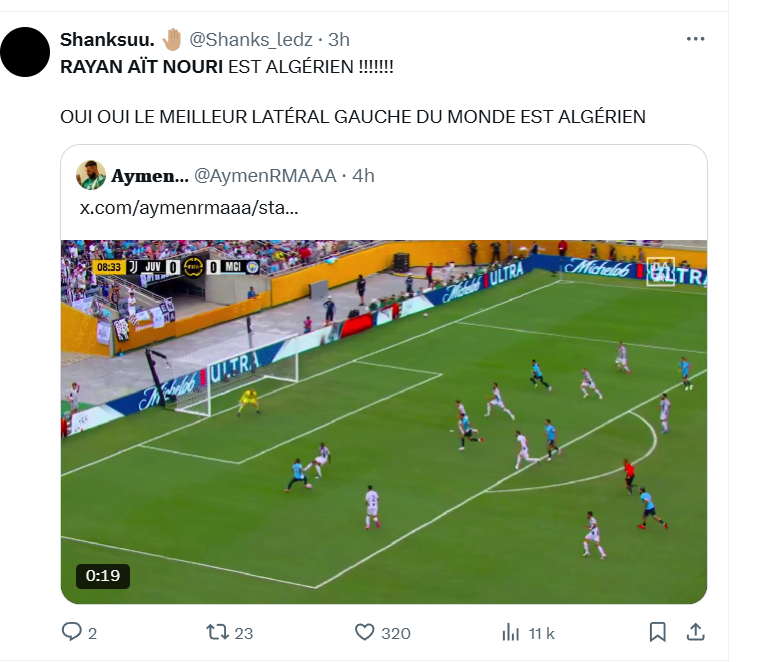Open Shanksuu's black profile avatar
757x662 pixels.
[25, 52]
